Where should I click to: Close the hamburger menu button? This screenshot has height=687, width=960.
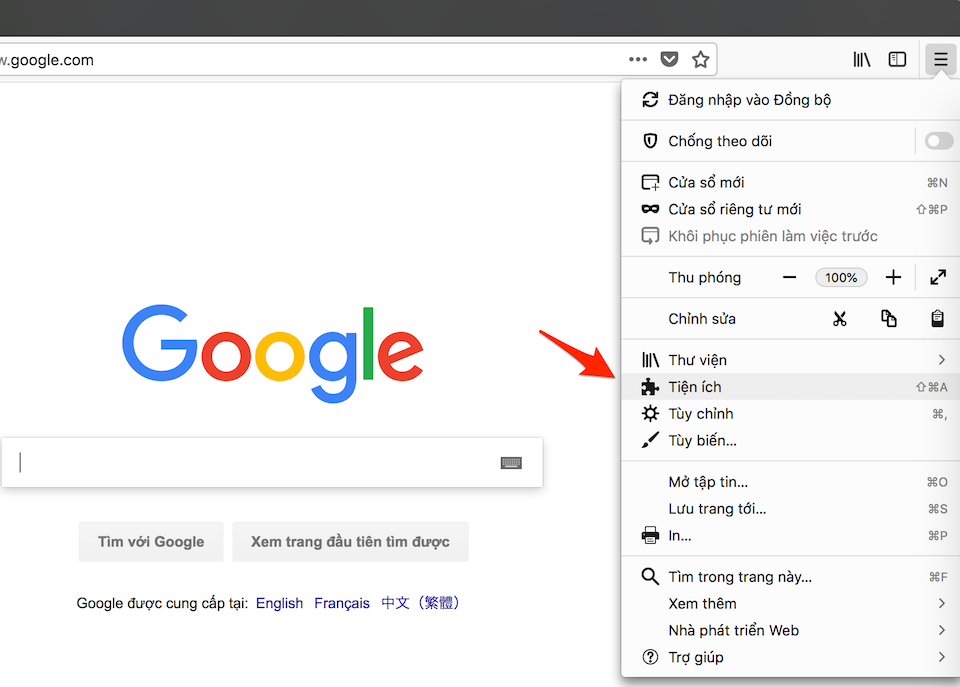point(941,59)
